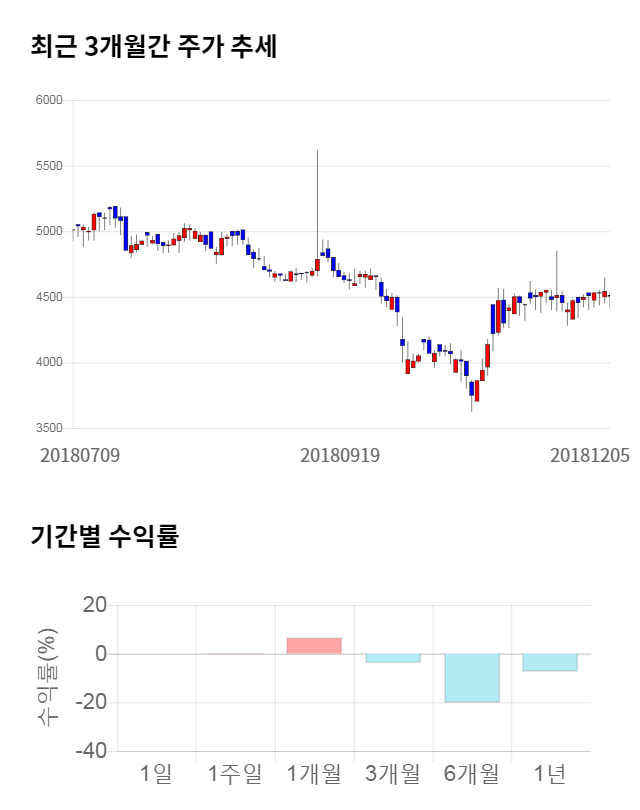Click the 20180919 middle date label
Viewport: 640px width, 810px height.
pyautogui.click(x=340, y=455)
